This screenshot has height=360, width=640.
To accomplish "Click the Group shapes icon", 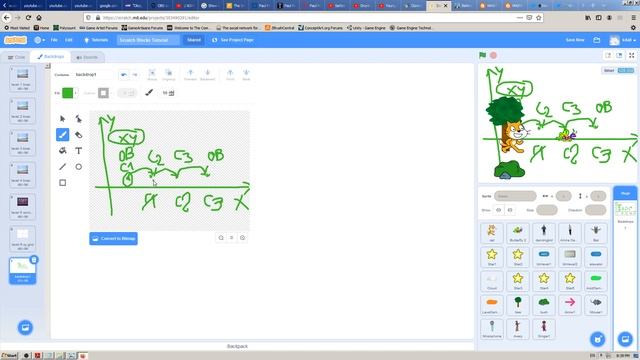I will coord(152,74).
